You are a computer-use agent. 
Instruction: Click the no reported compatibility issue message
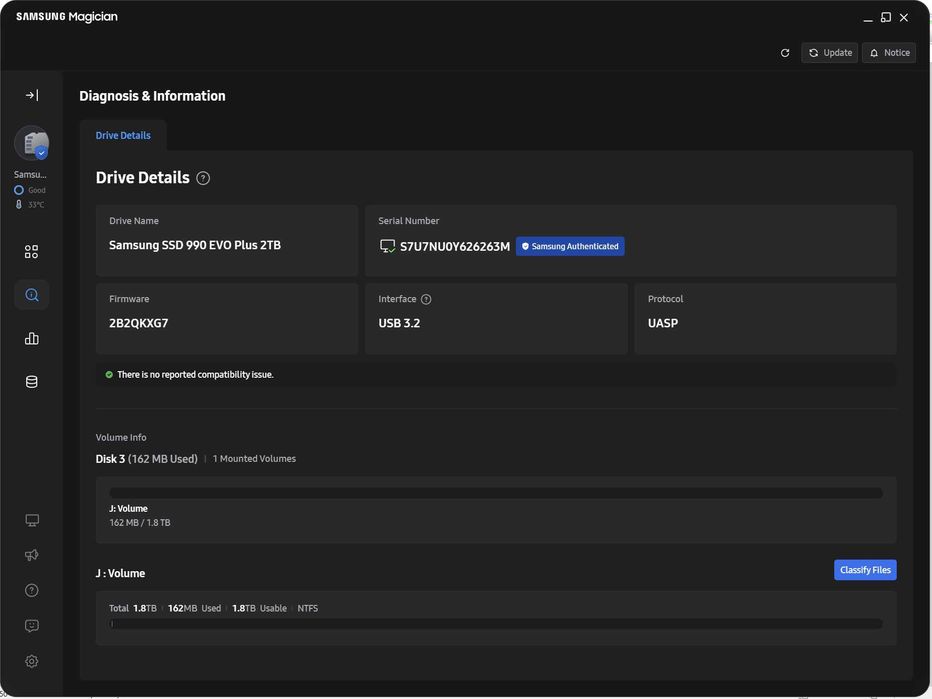tap(195, 374)
